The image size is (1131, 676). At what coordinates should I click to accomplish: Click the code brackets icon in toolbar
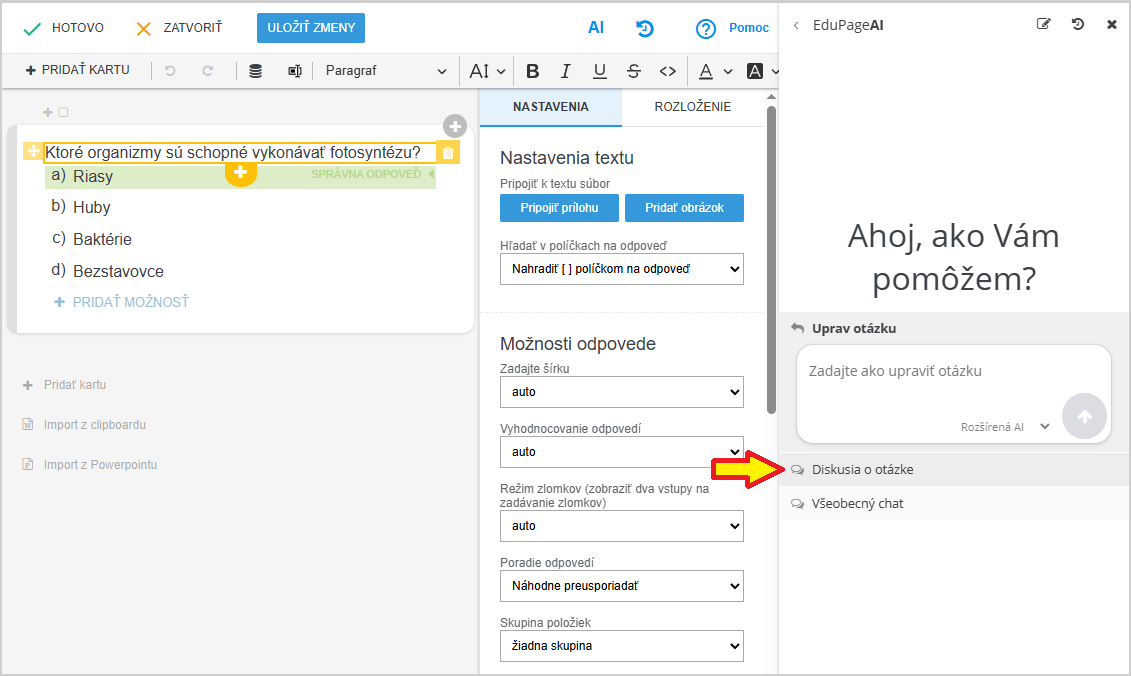coord(668,71)
